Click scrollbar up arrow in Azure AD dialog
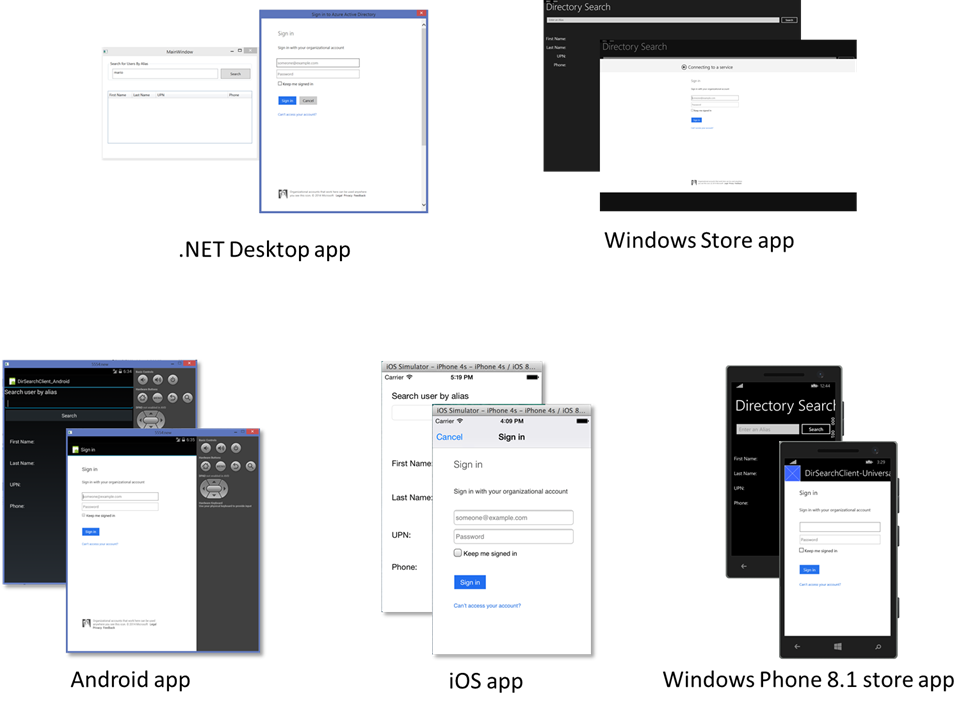 424,25
